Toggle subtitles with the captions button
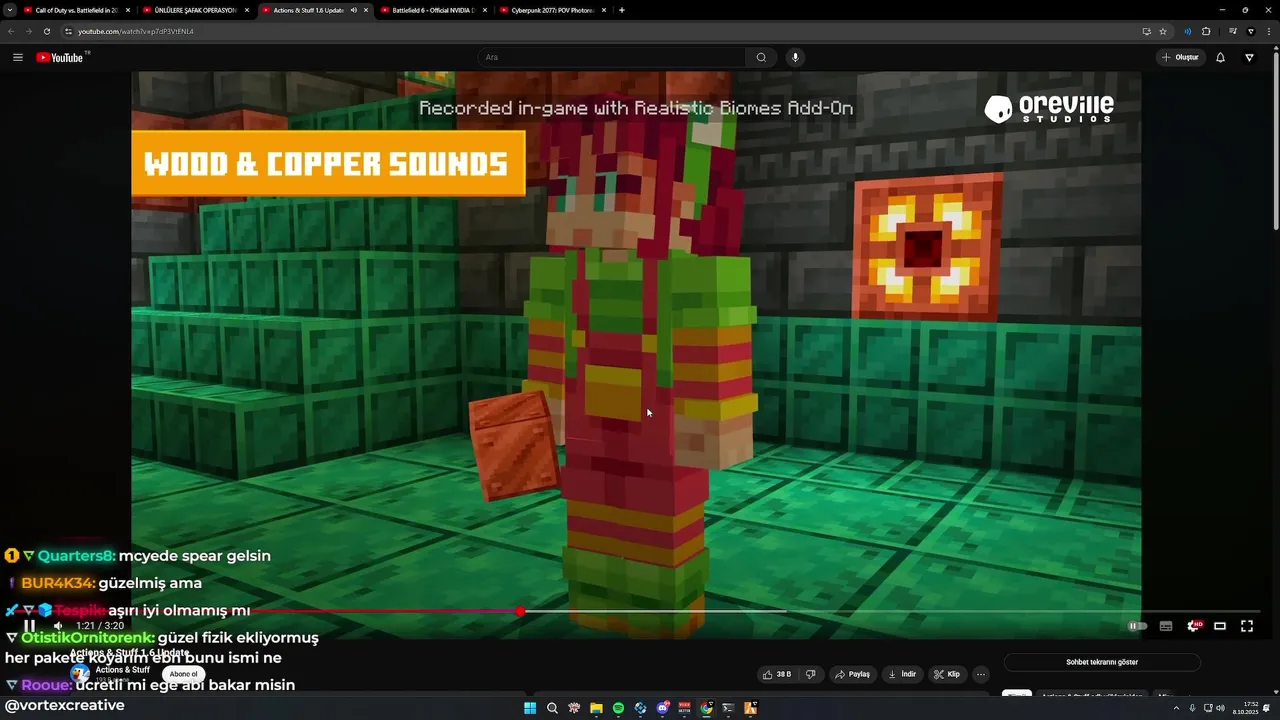The height and width of the screenshot is (720, 1280). [x=1166, y=626]
